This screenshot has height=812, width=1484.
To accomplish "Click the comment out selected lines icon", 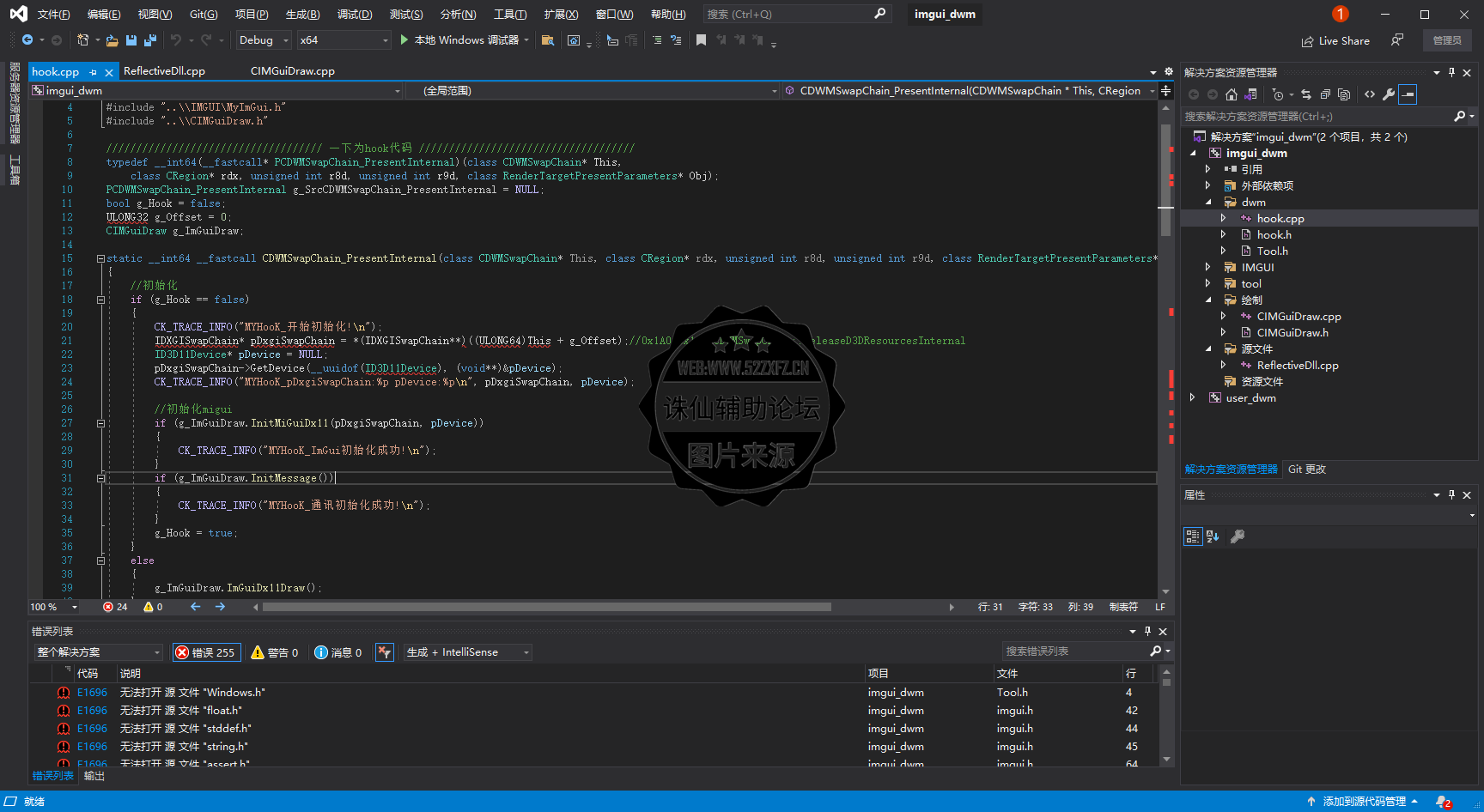I will pos(657,40).
